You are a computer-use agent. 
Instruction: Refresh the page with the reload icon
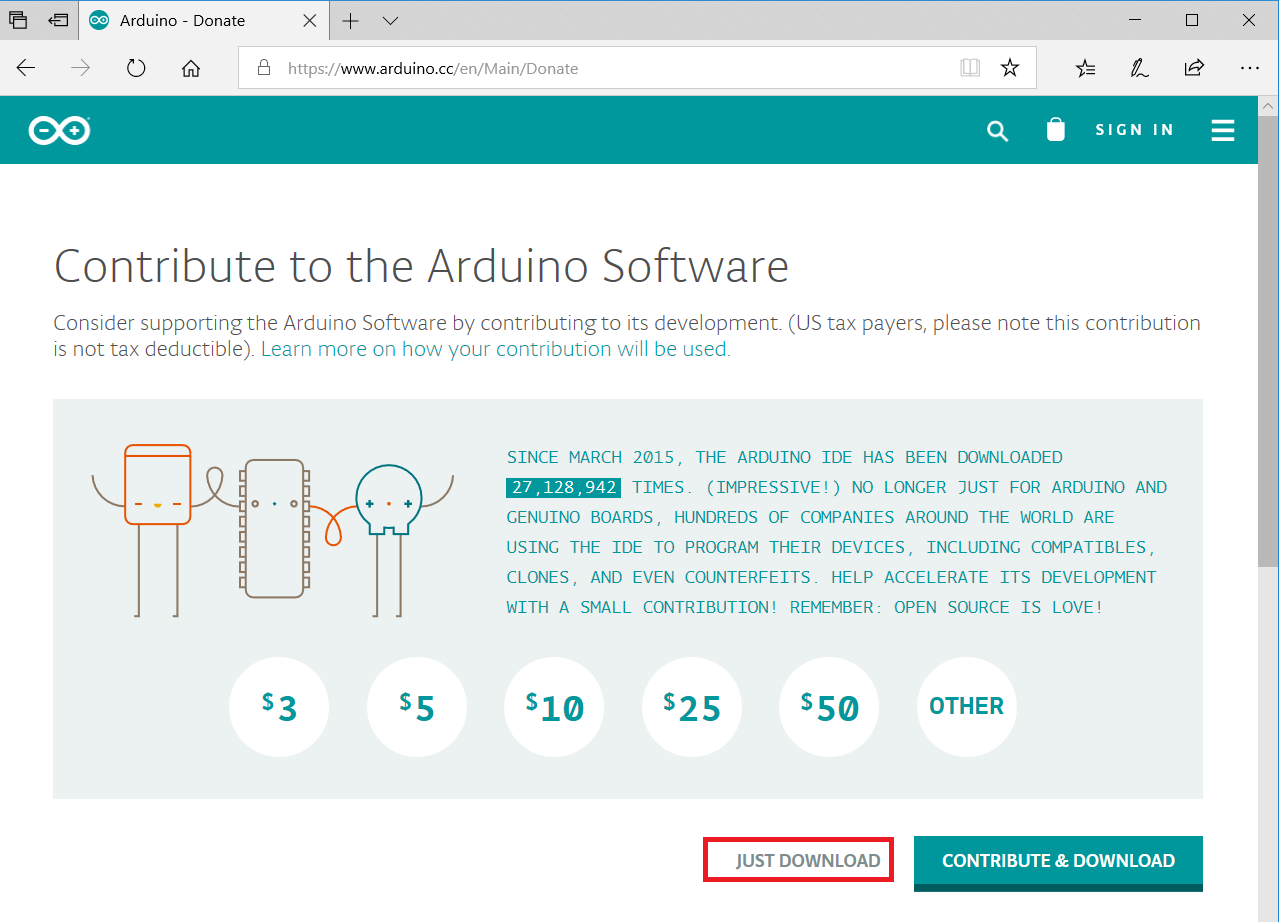pyautogui.click(x=136, y=68)
